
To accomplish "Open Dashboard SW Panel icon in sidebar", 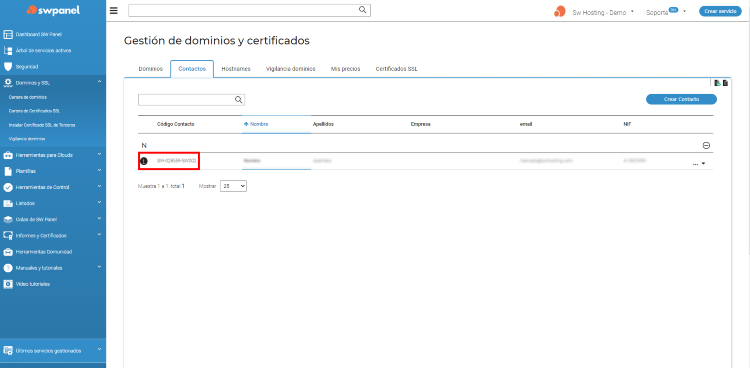I will pos(7,34).
